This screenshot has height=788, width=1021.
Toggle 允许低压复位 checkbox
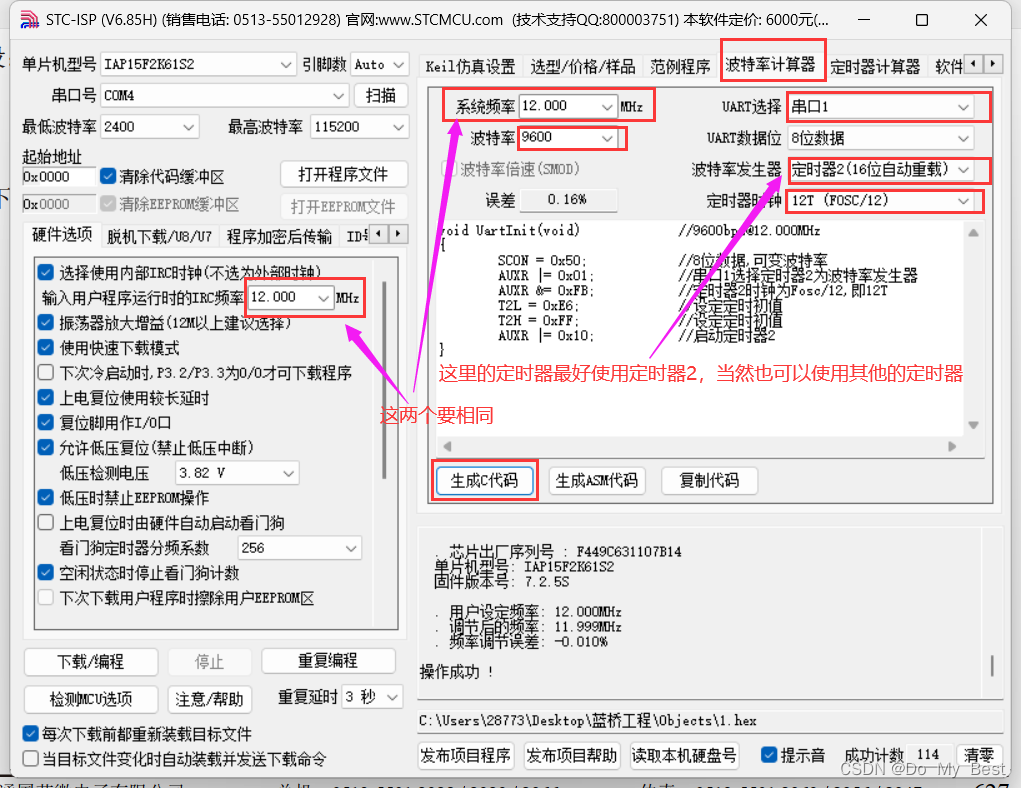[x=46, y=447]
